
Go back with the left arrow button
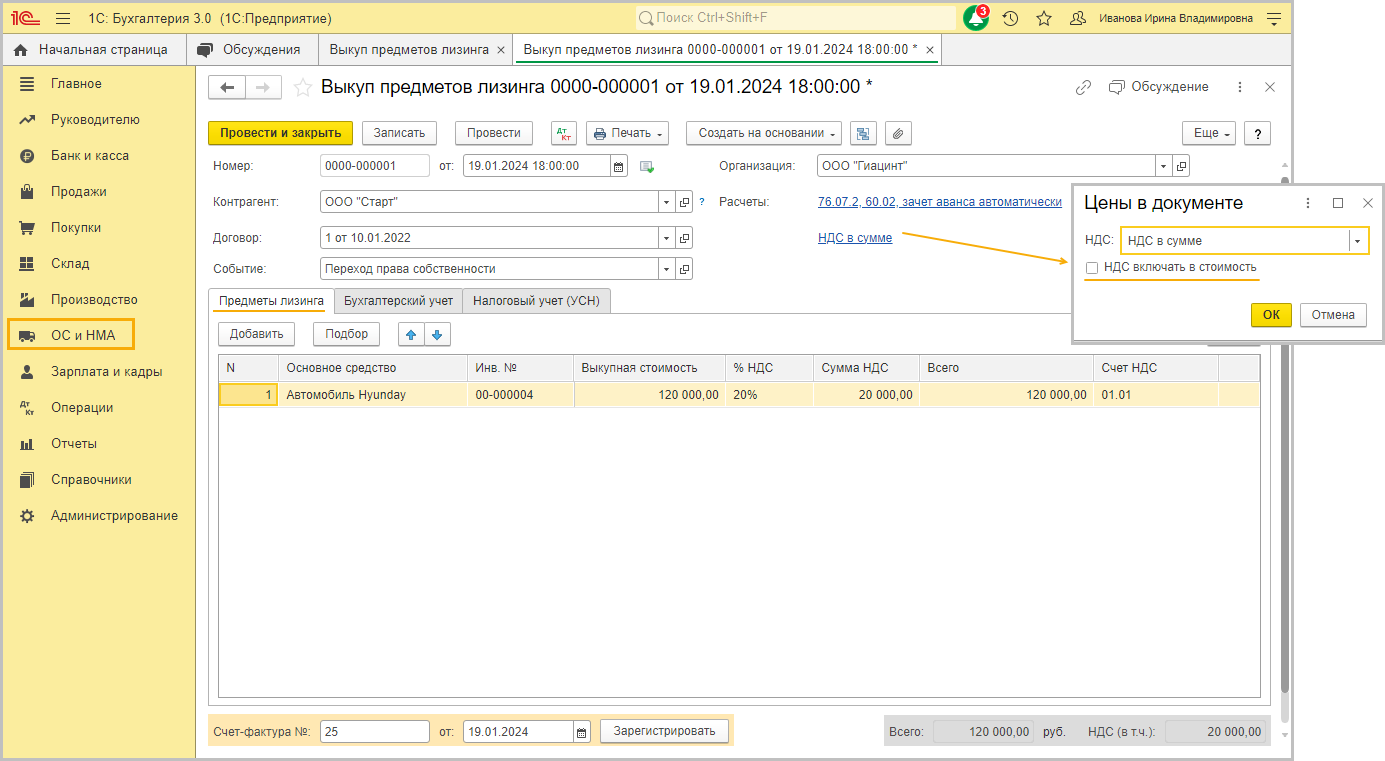click(x=227, y=87)
